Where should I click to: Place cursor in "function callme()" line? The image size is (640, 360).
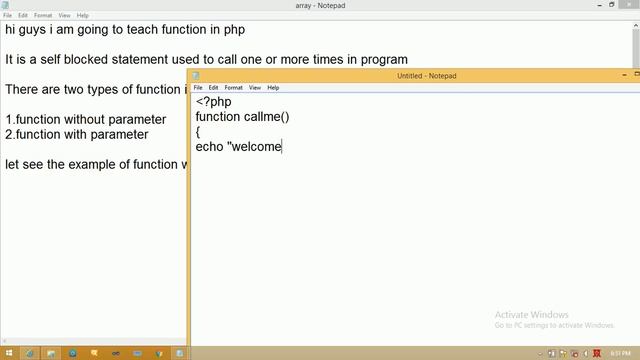(x=242, y=117)
